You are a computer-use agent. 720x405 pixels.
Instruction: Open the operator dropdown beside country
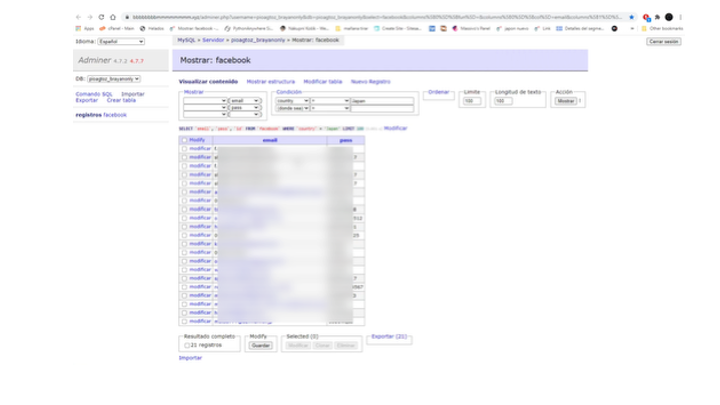[330, 101]
